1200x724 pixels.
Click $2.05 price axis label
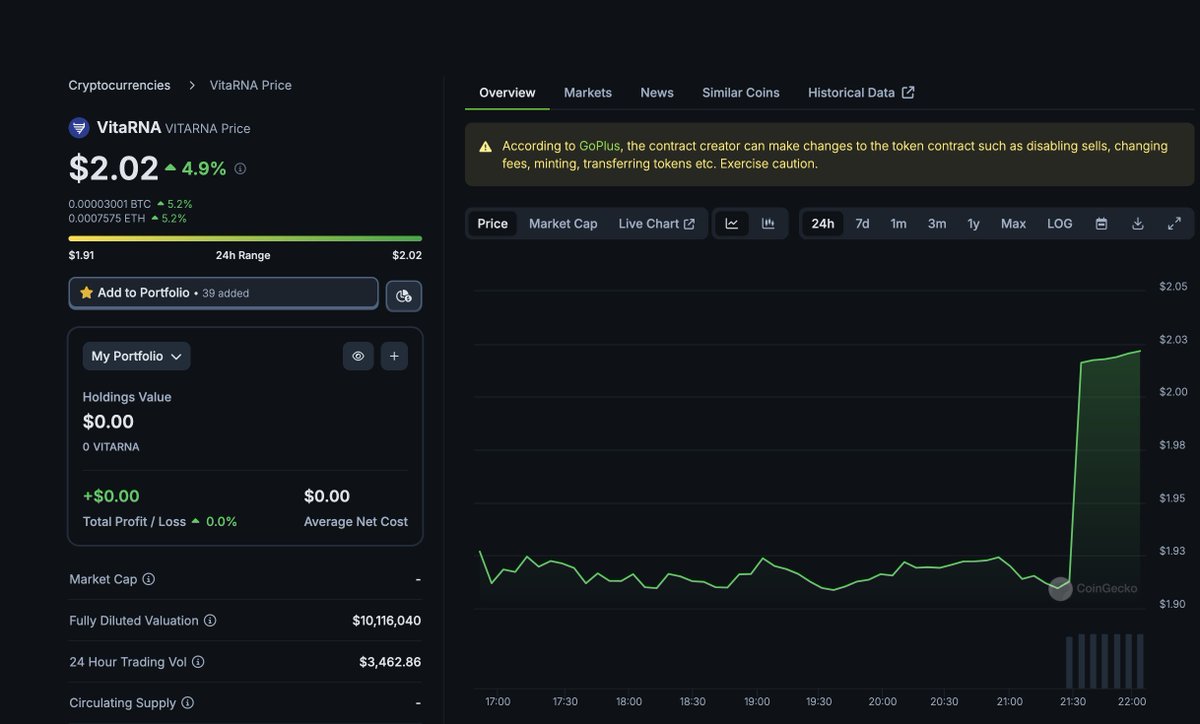[x=1173, y=287]
